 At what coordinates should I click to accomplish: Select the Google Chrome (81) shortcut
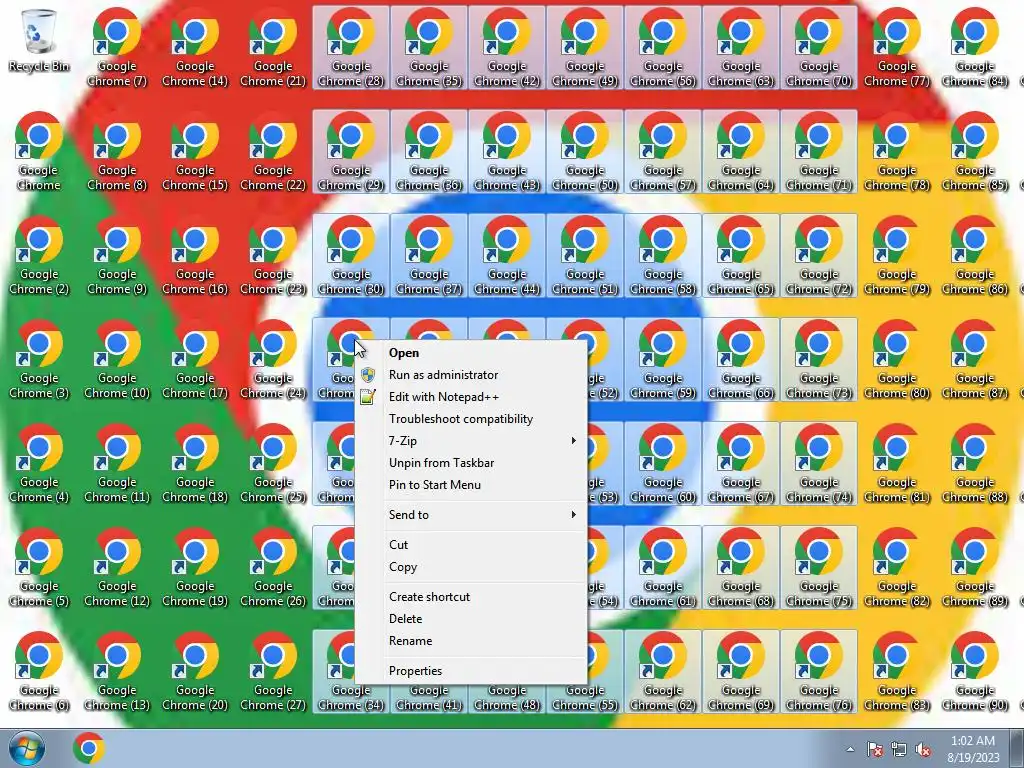coord(897,463)
